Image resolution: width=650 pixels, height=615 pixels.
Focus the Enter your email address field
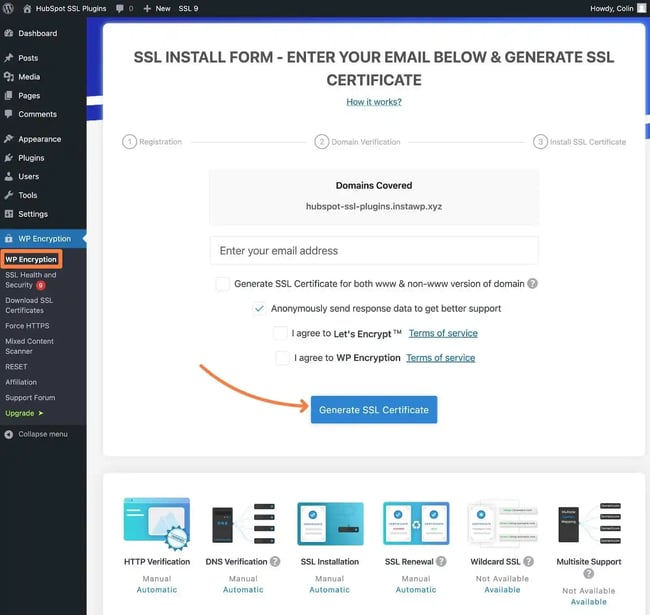pyautogui.click(x=374, y=251)
